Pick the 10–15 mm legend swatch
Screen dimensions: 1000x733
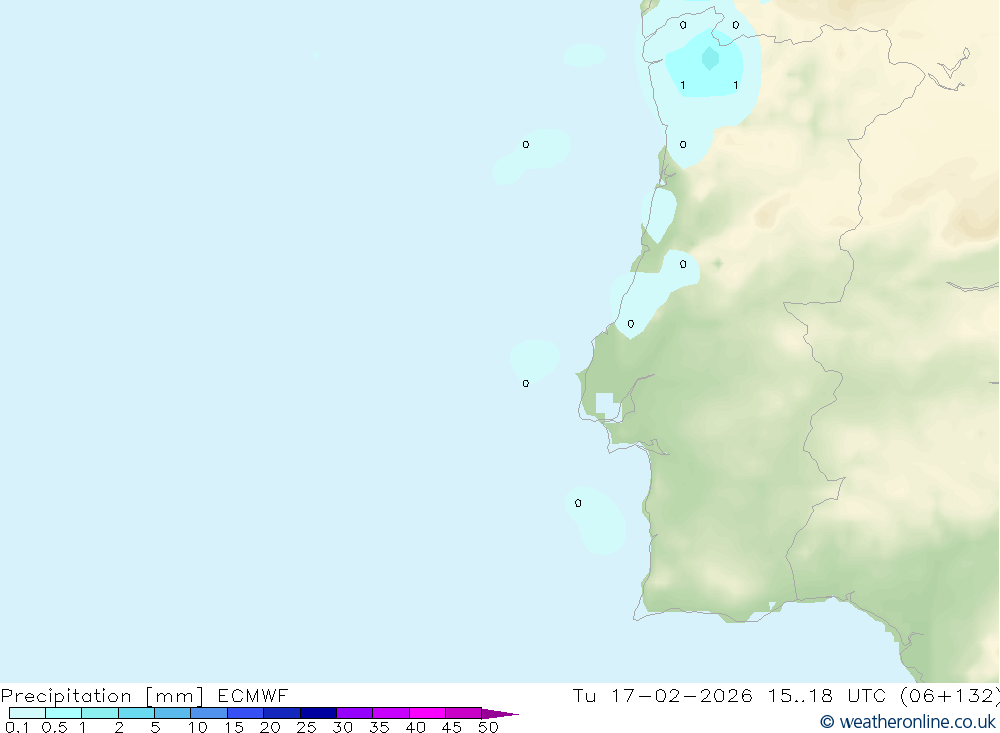(x=209, y=713)
